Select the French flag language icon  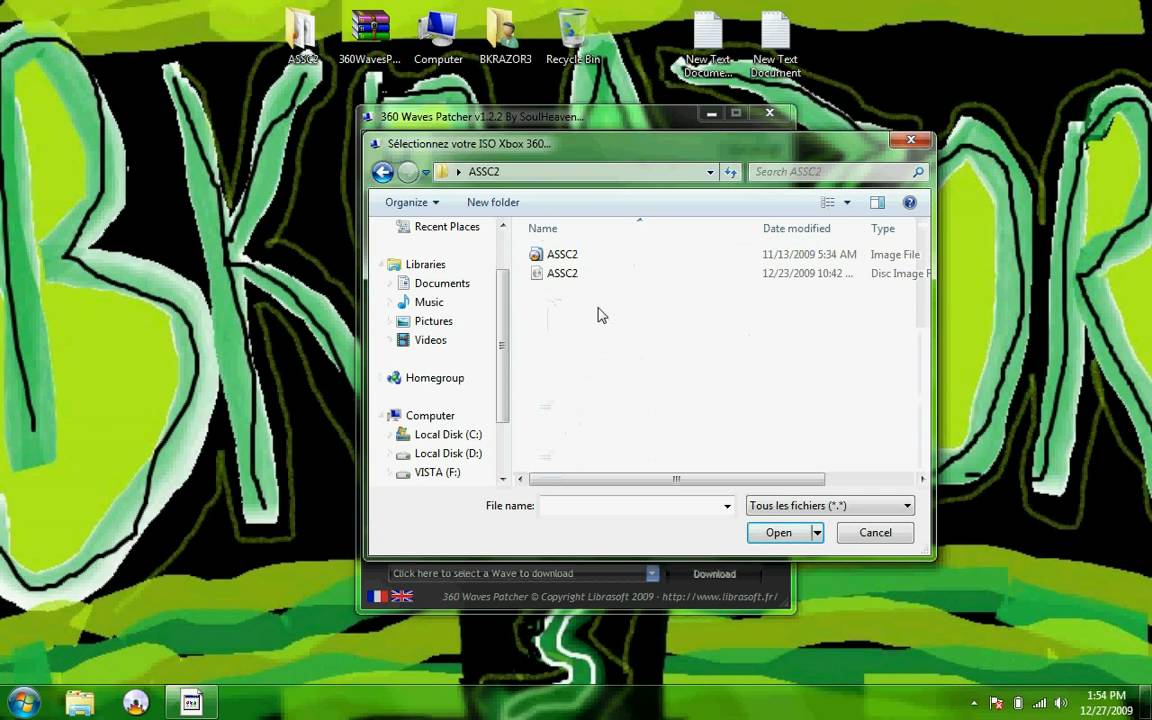click(377, 597)
